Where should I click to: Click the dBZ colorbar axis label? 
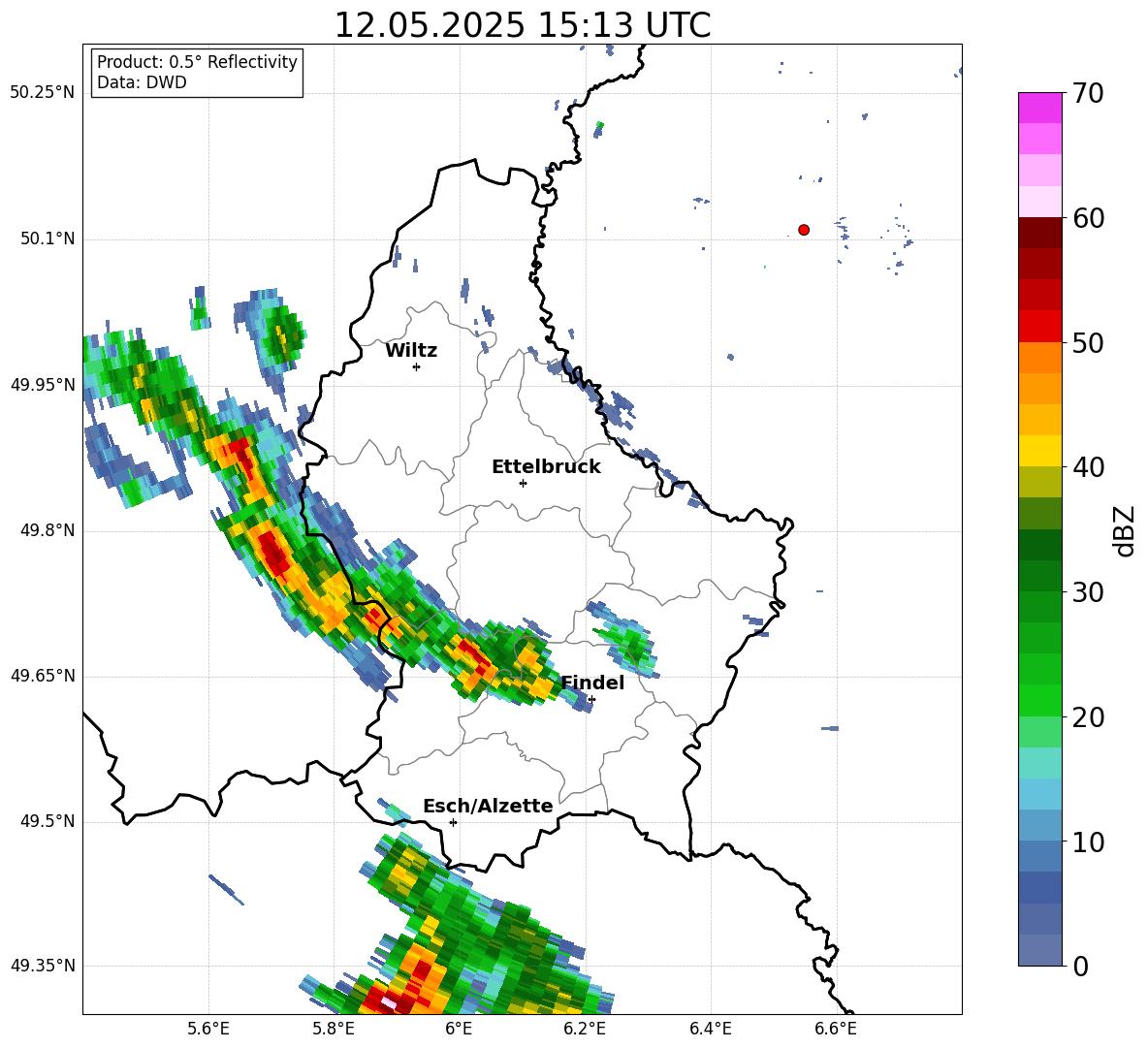pos(1126,531)
